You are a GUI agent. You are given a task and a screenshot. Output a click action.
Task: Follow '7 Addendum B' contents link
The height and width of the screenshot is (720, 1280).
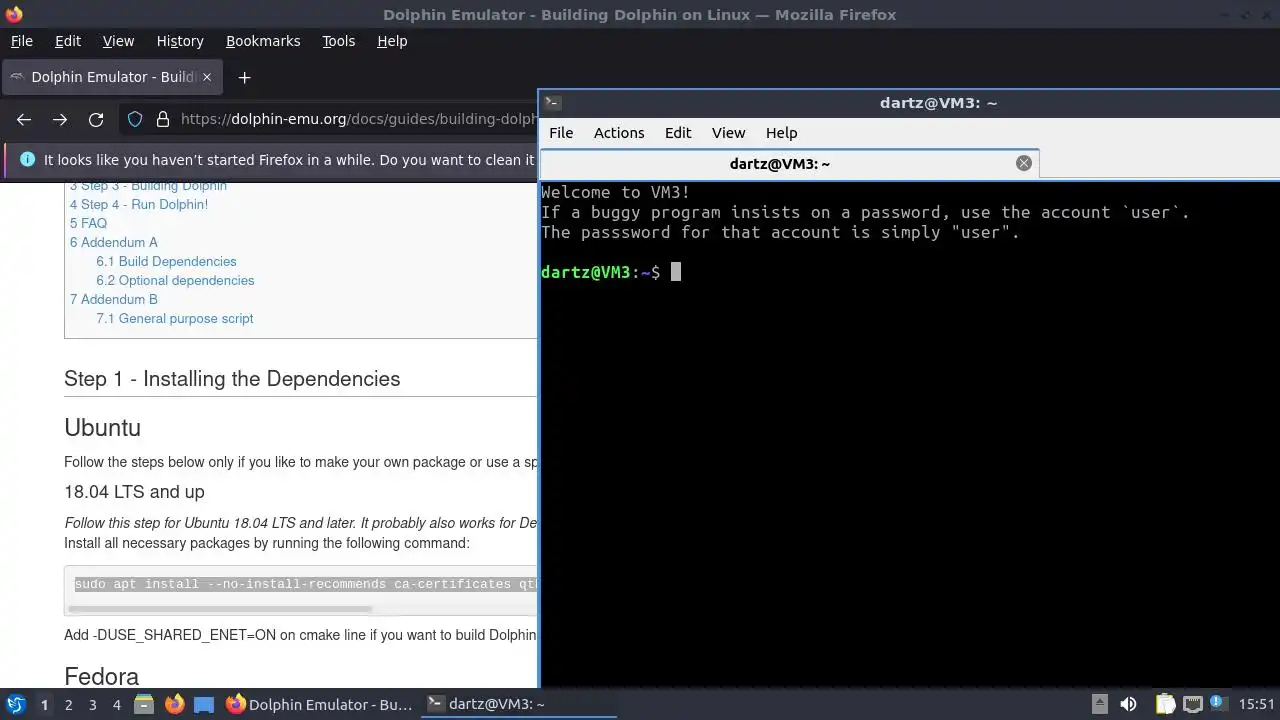[x=113, y=299]
